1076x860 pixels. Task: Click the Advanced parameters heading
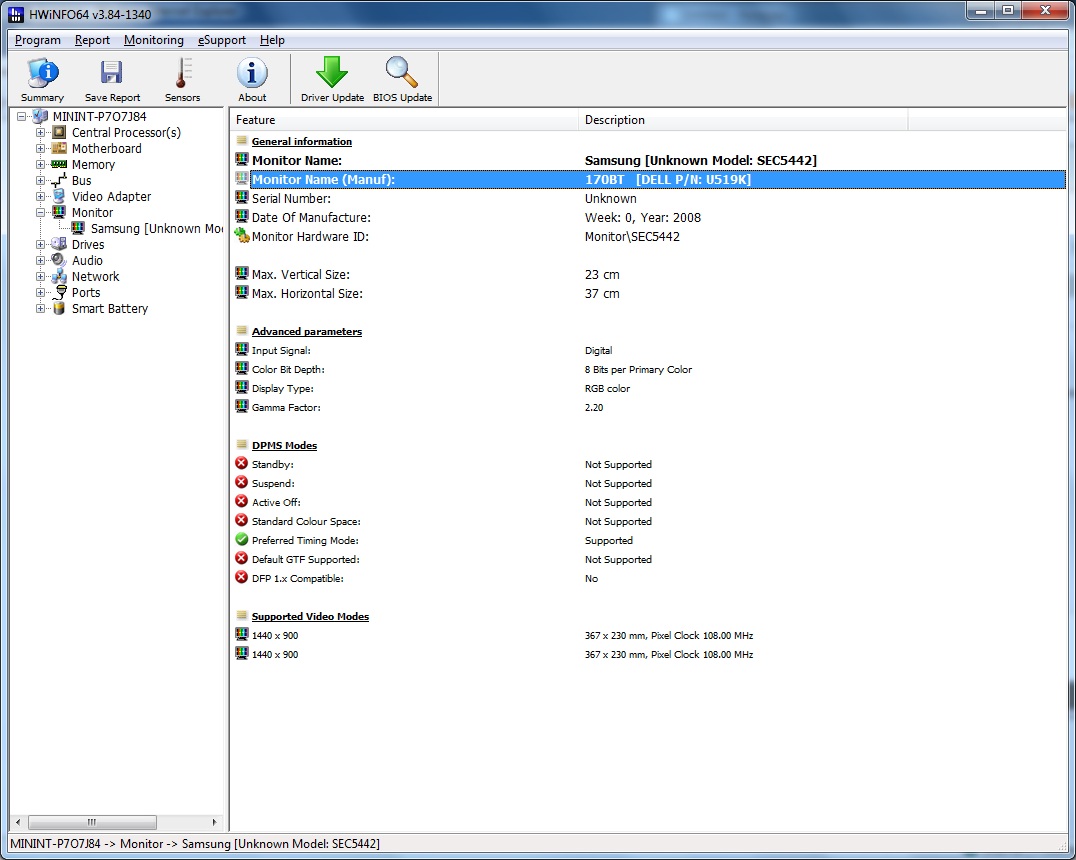[307, 332]
